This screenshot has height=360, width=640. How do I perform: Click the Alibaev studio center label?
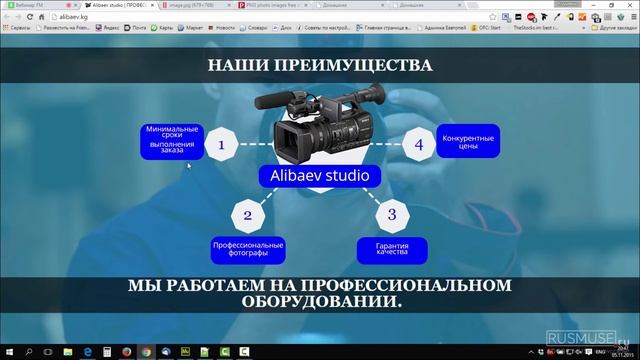320,176
